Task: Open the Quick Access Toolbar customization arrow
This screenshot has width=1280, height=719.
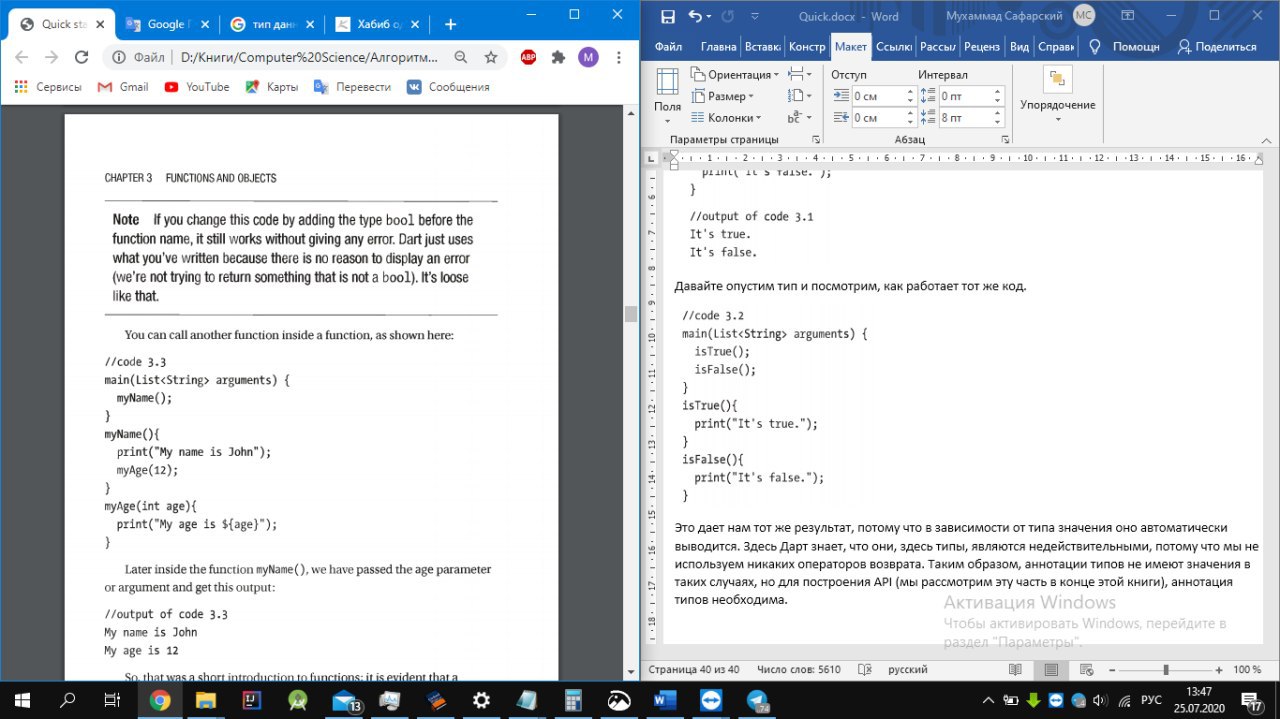Action: point(753,16)
